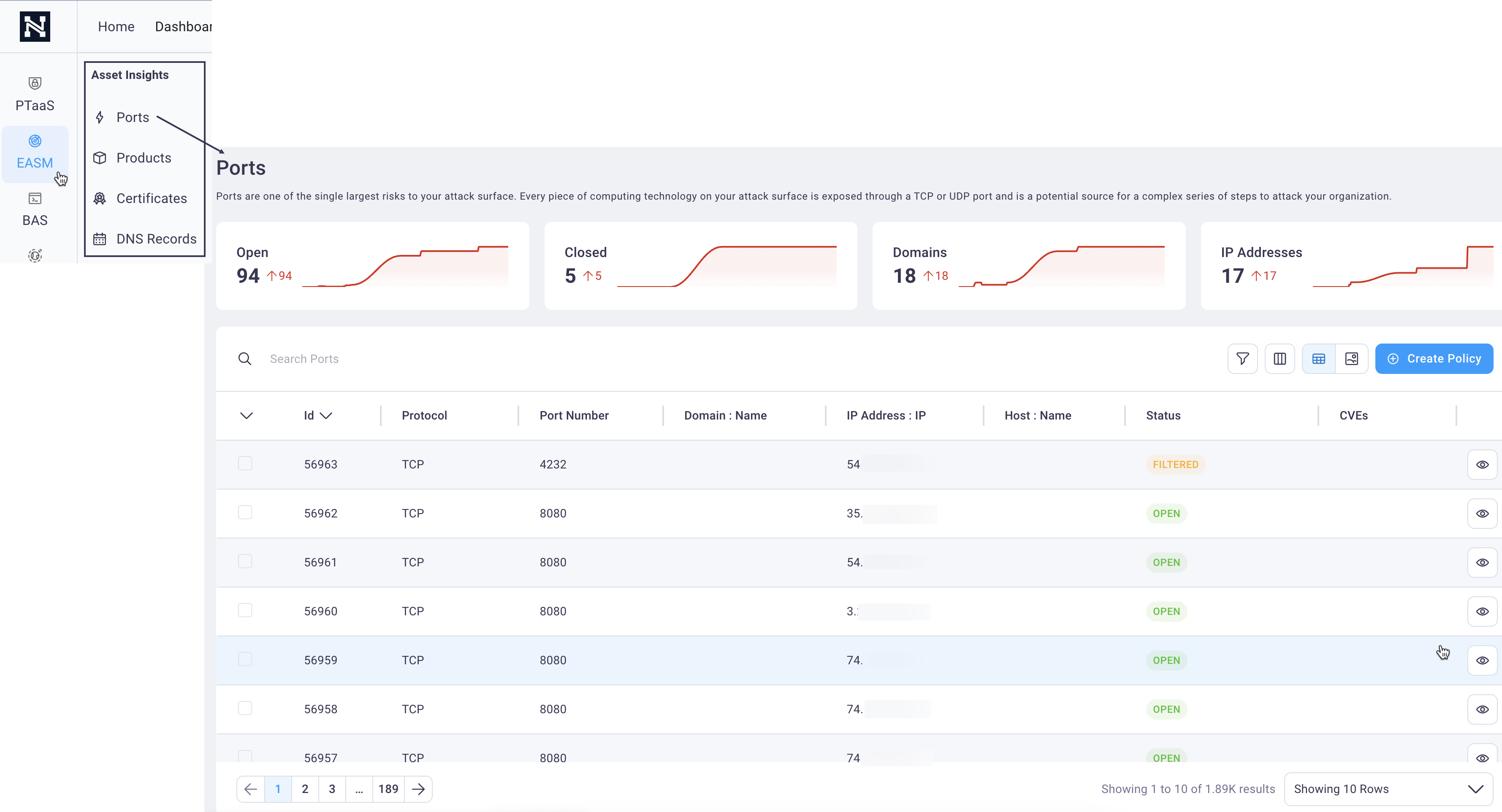Check the row 56963 checkbox
Screen dimensions: 1502x812
pos(245,463)
